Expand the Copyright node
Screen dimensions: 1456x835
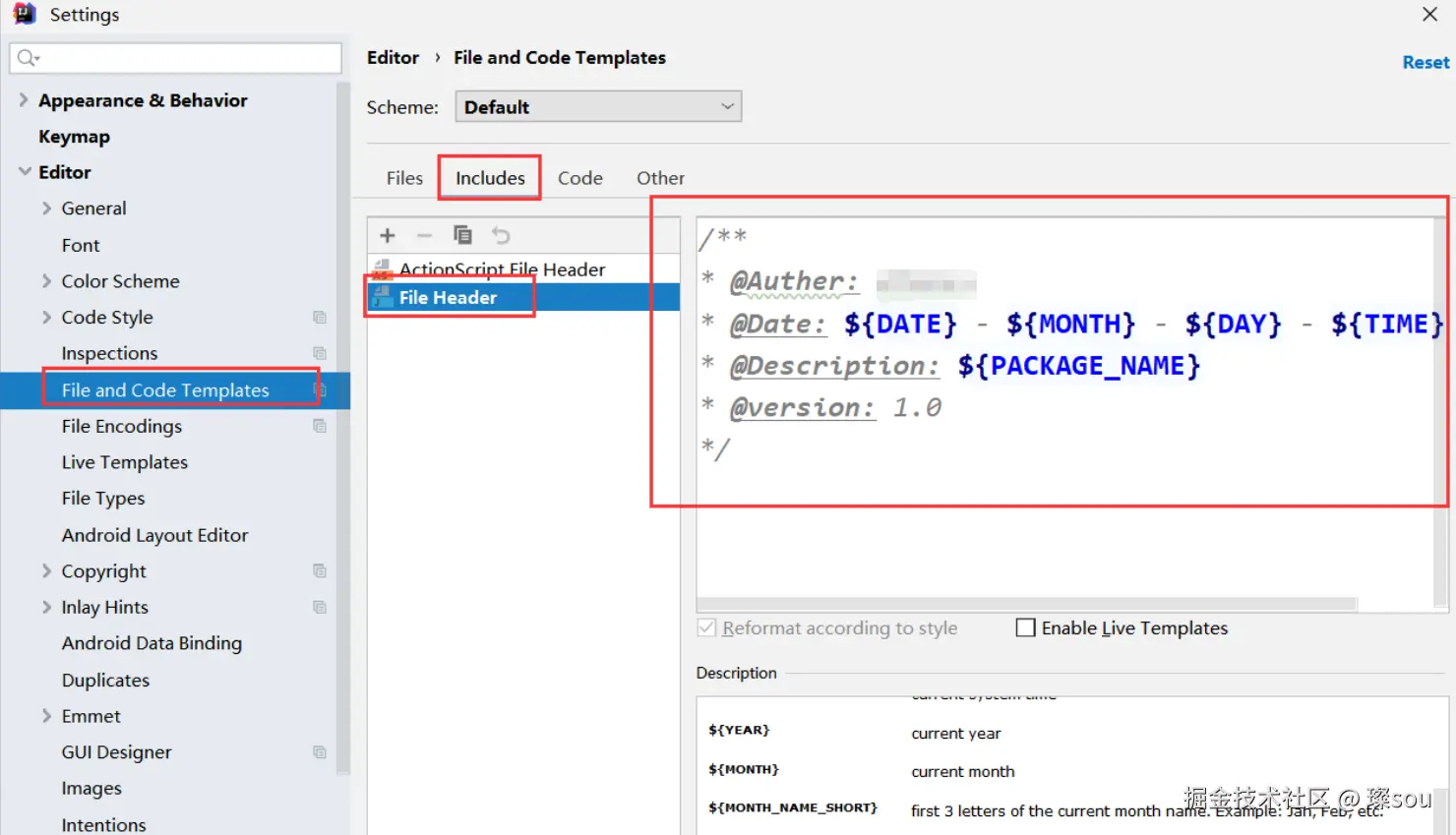click(x=46, y=570)
